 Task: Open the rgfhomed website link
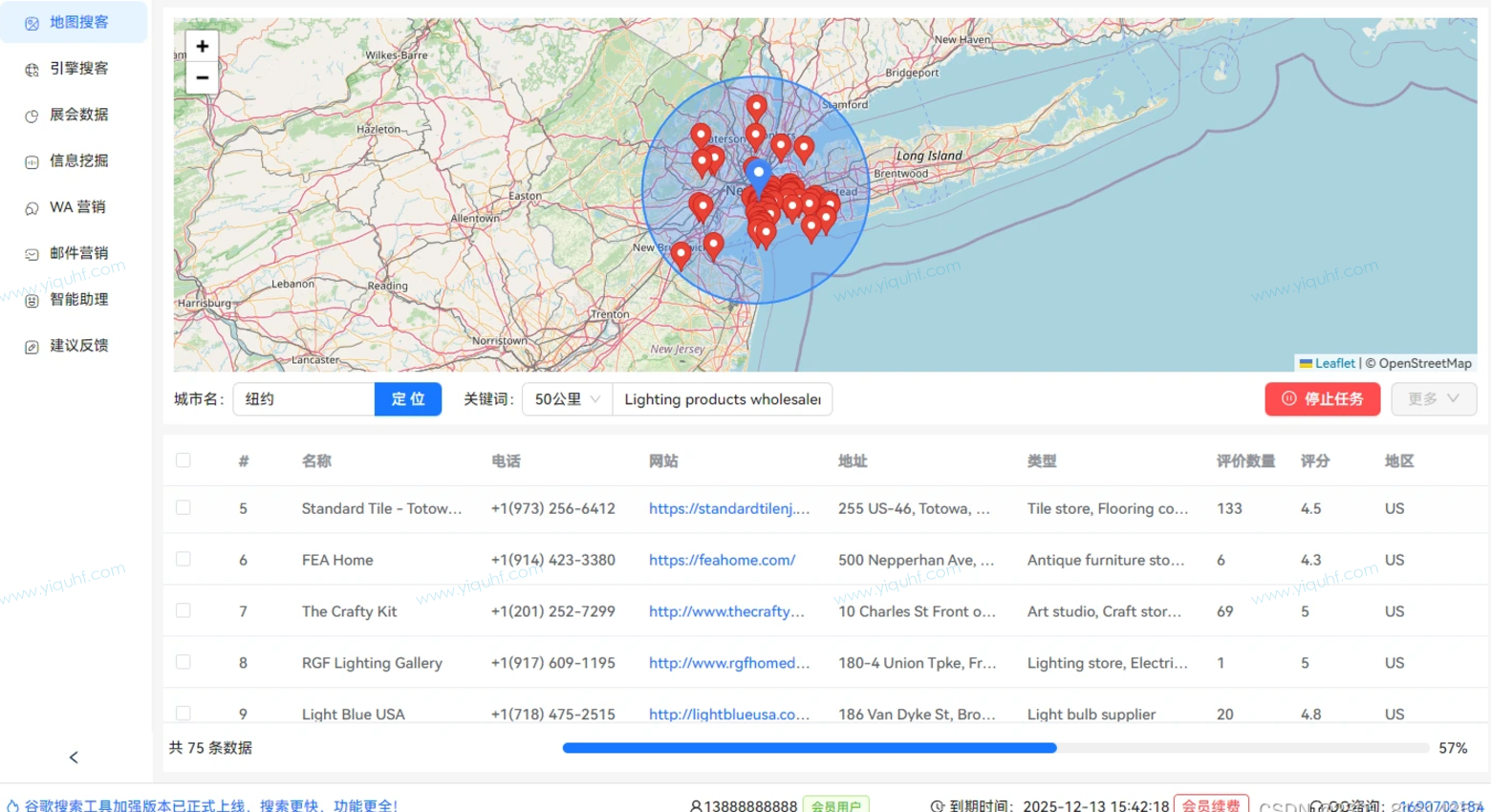[x=729, y=663]
